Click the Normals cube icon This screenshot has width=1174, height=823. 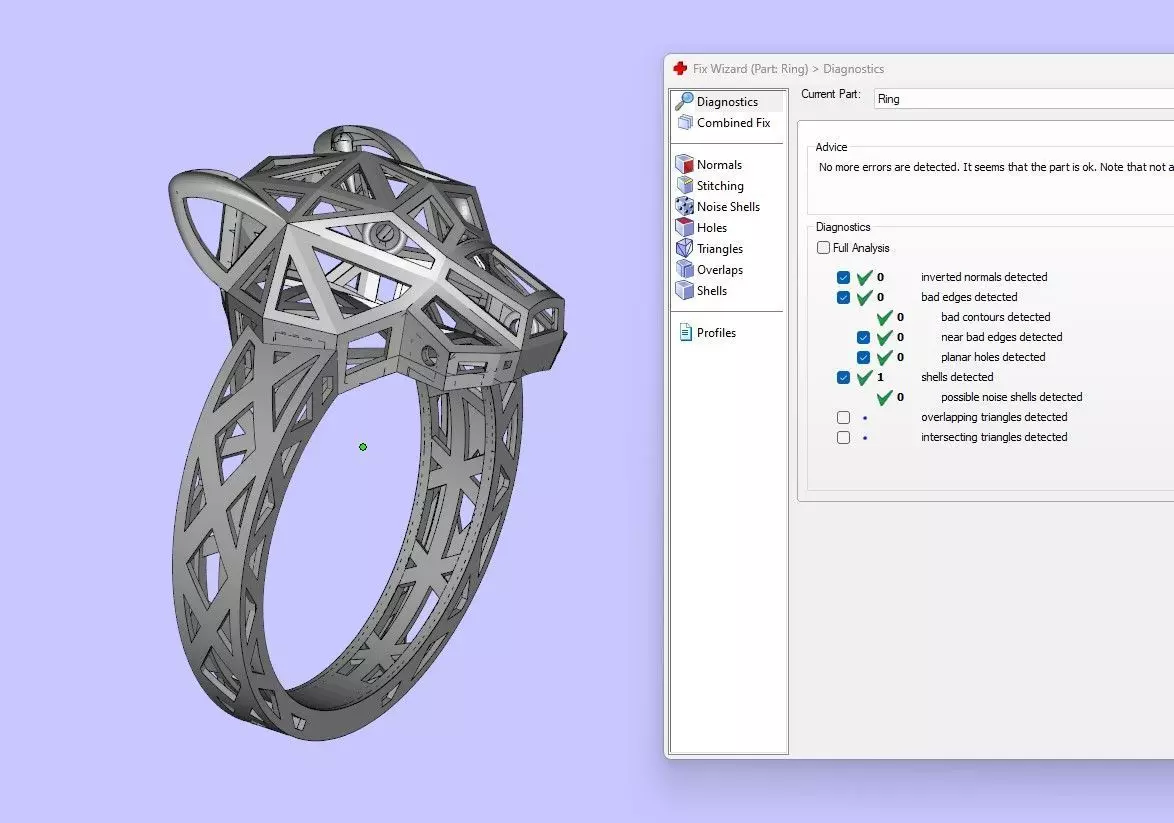coord(684,164)
